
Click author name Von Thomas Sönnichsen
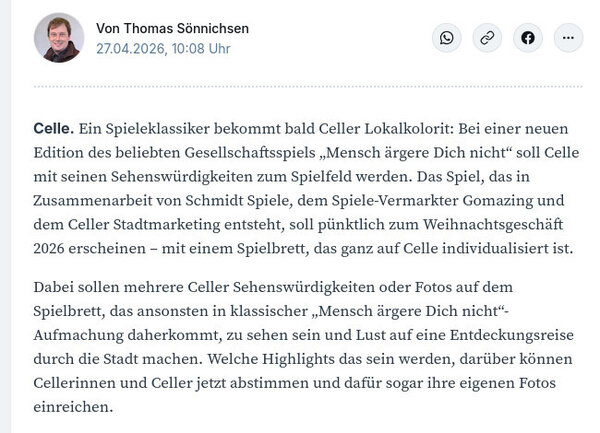(x=172, y=28)
